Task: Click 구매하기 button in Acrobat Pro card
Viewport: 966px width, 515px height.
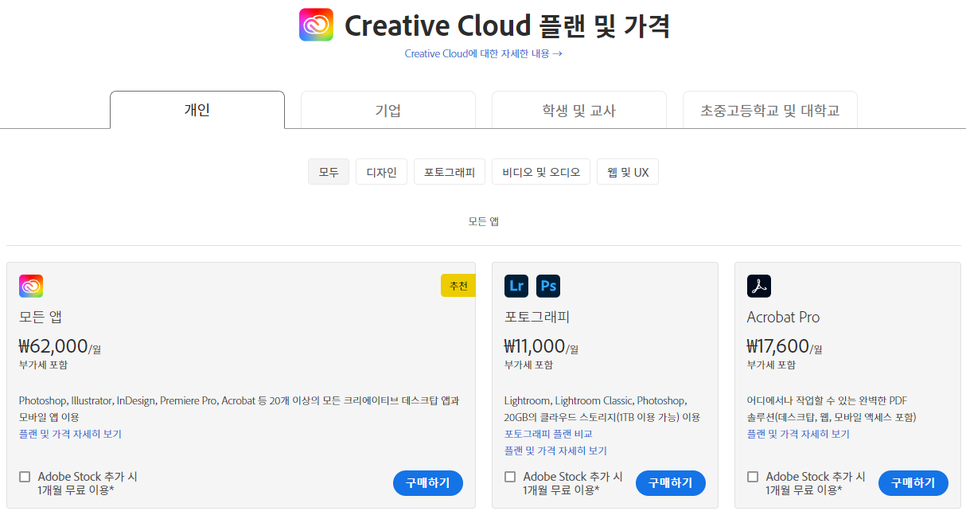Action: coord(914,483)
